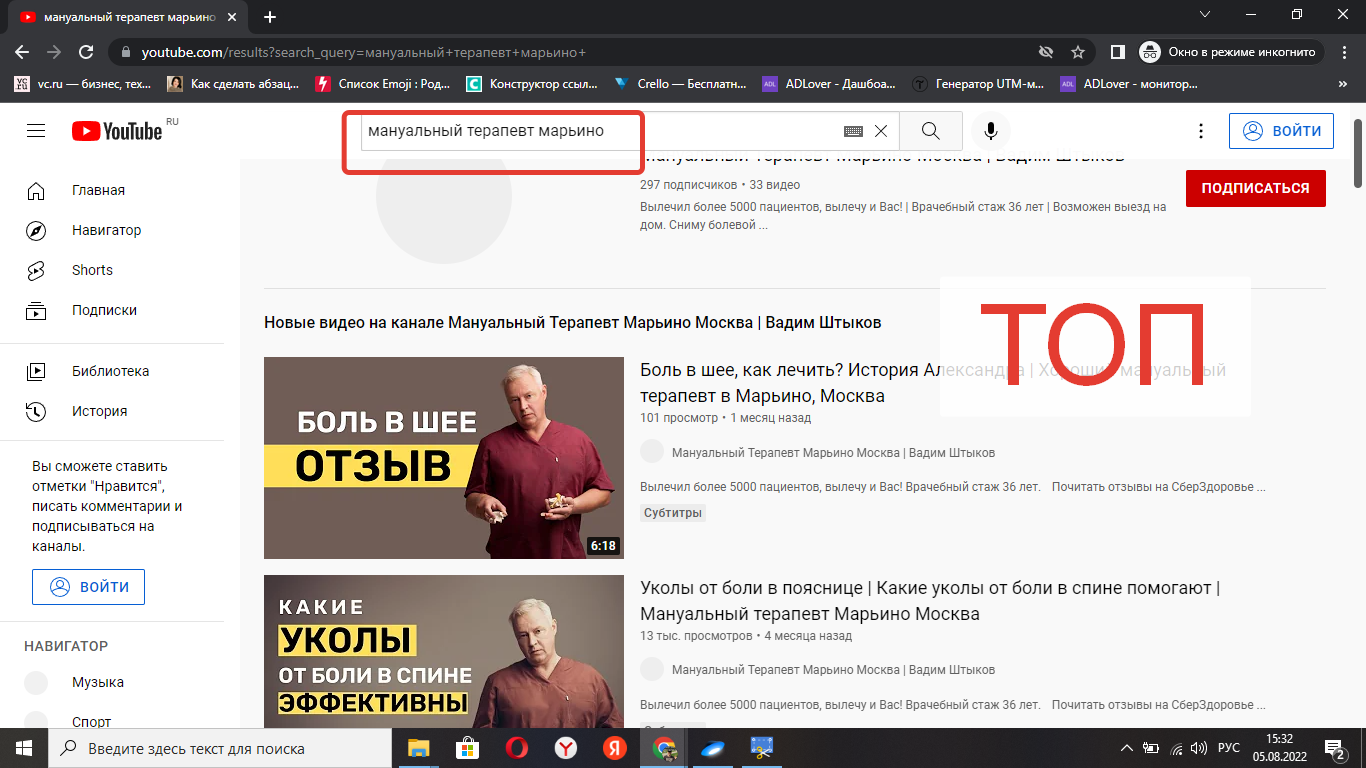This screenshot has width=1366, height=768.
Task: Open the Crello bookmark
Action: (681, 84)
